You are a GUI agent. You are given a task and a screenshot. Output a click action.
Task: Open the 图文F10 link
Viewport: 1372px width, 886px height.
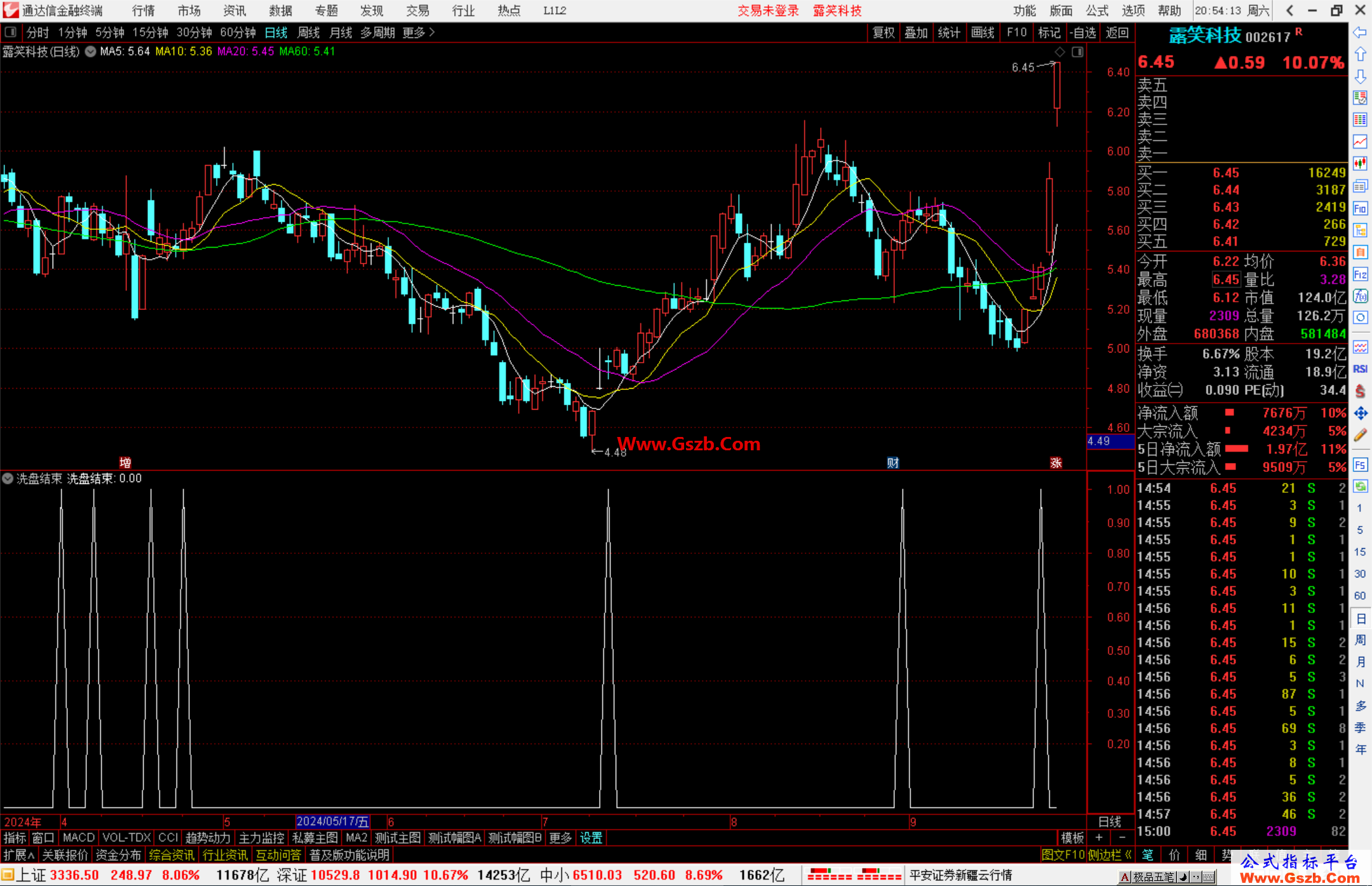point(1063,855)
